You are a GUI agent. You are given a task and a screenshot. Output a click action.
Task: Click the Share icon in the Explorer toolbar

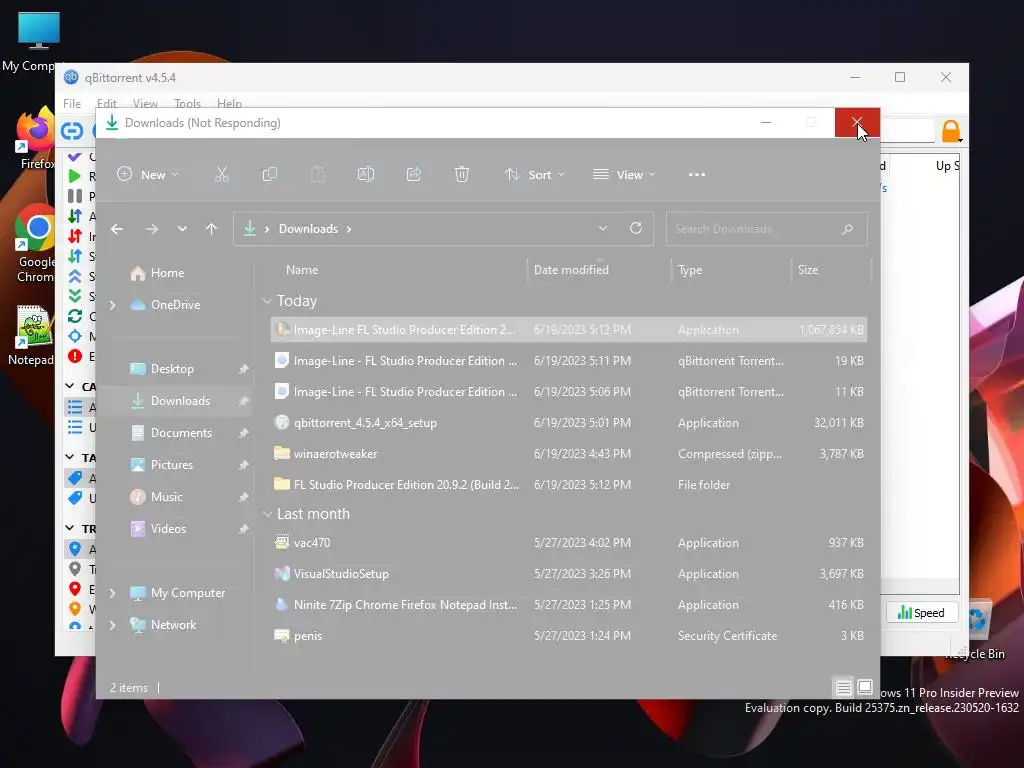[x=414, y=174]
